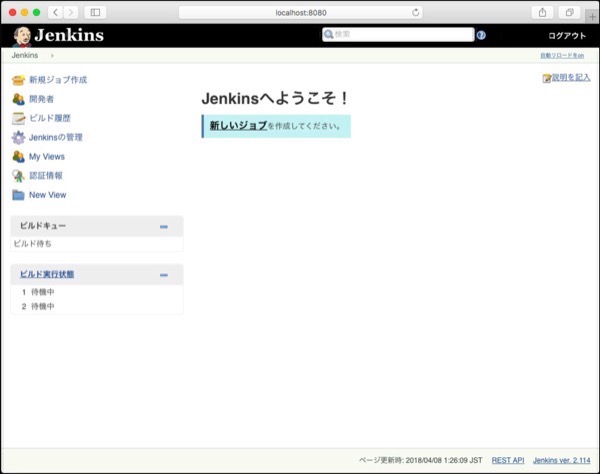Click the Safari sidebar toggle icon
The height and width of the screenshot is (474, 600).
point(95,13)
